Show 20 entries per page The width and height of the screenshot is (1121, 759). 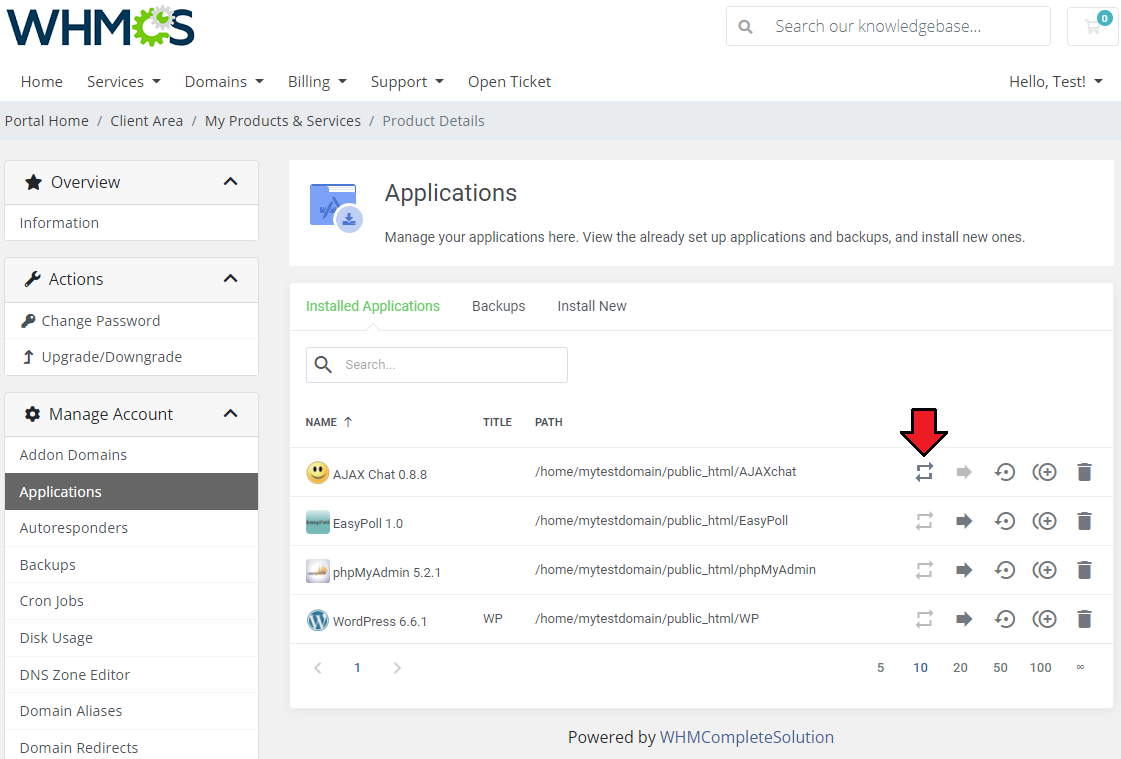960,668
